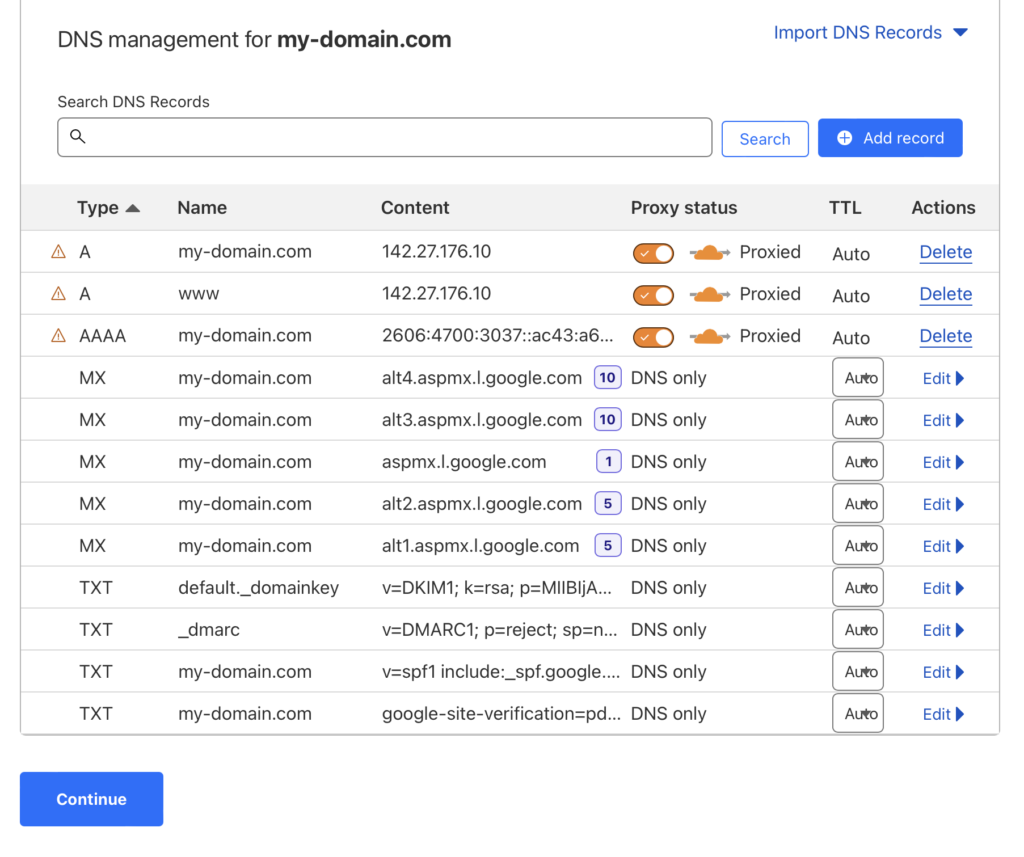
Task: Edit the default._domainkey TXT record
Action: coord(943,589)
